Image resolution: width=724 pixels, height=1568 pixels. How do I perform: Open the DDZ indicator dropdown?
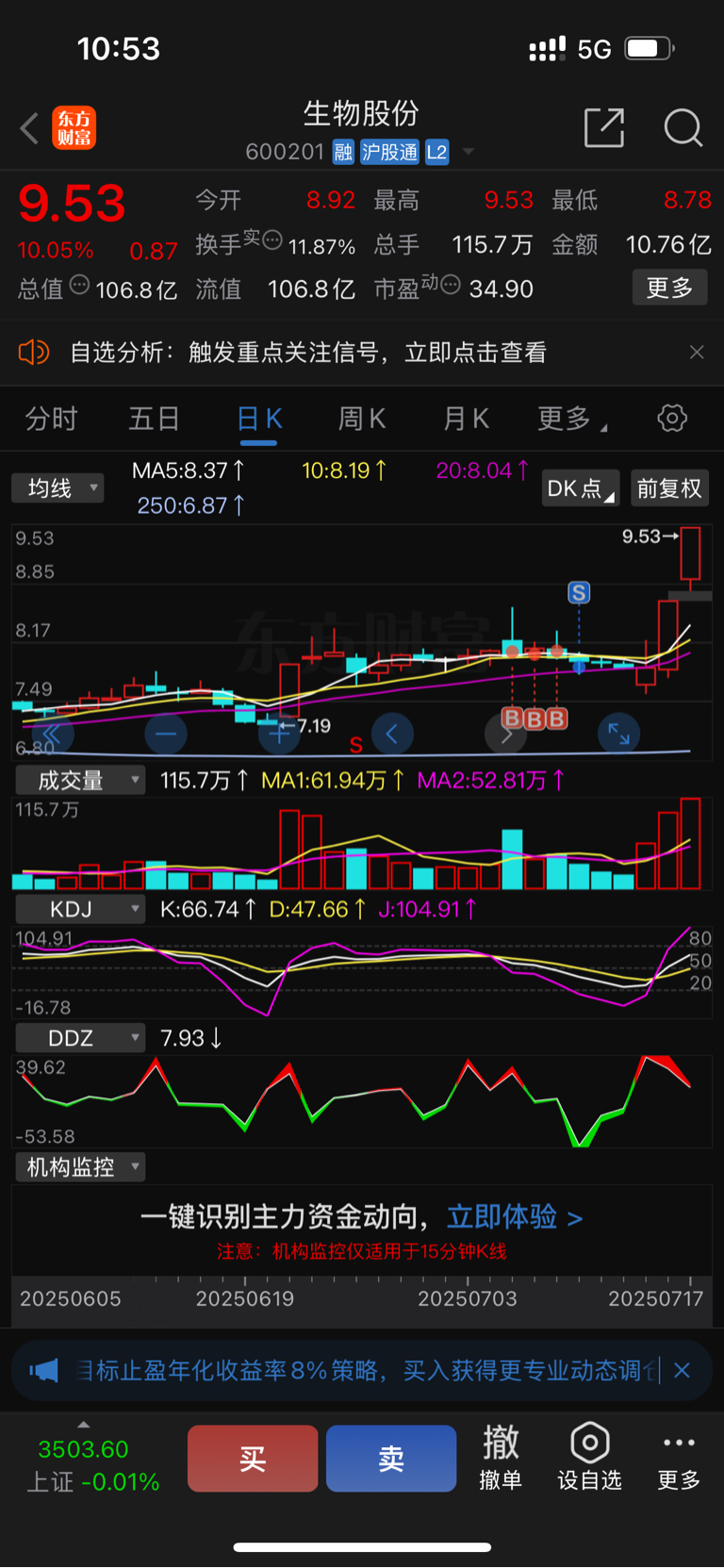pos(80,1039)
